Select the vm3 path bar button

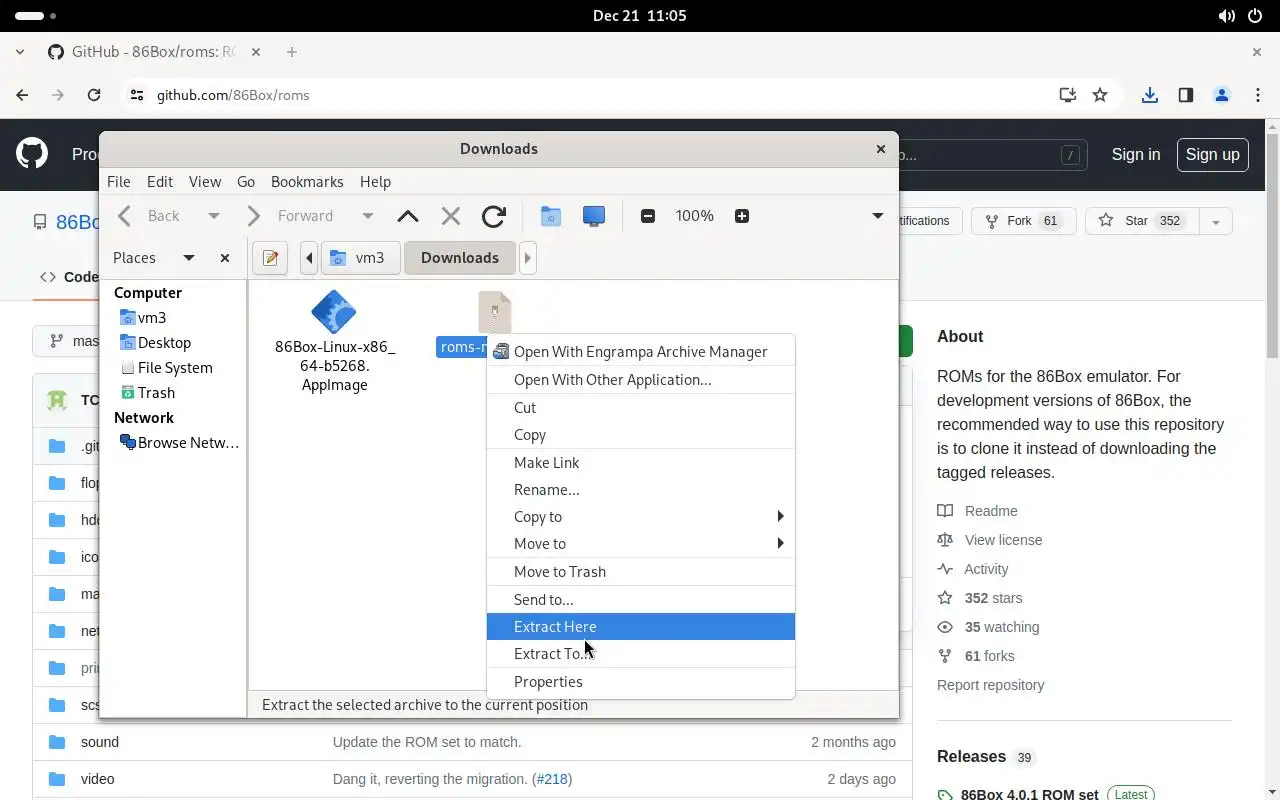[360, 258]
